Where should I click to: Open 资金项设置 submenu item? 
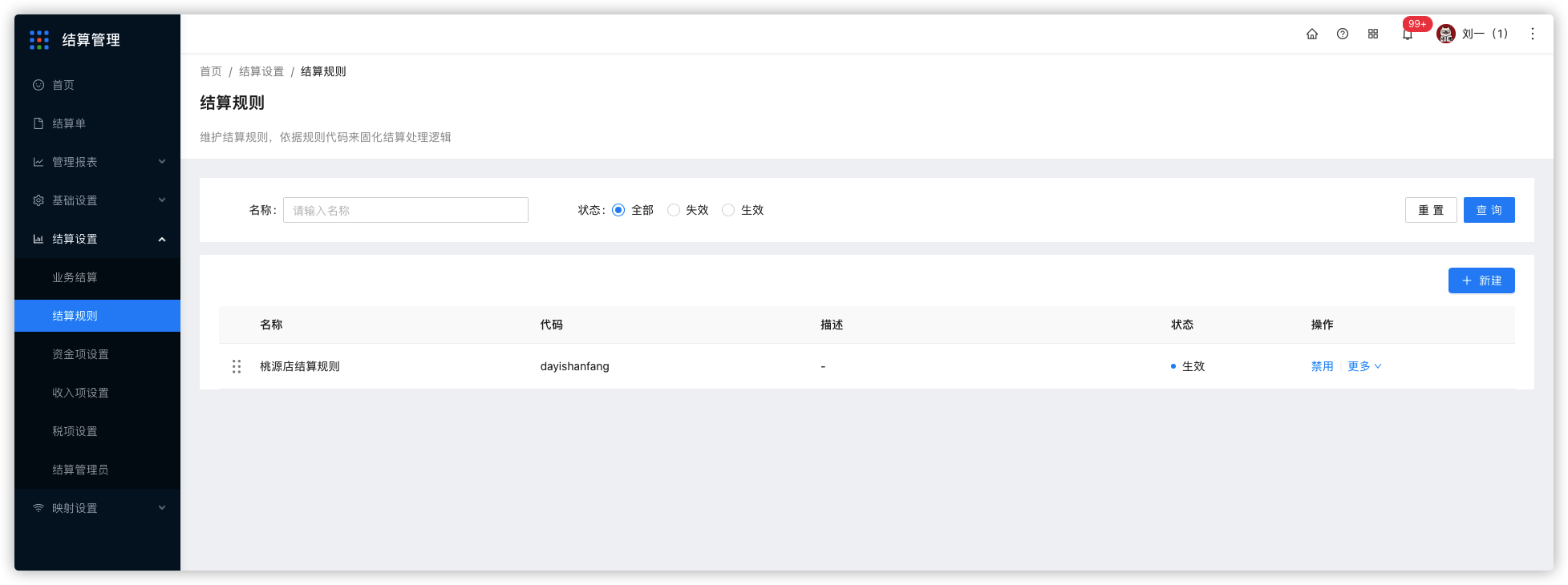[97, 354]
